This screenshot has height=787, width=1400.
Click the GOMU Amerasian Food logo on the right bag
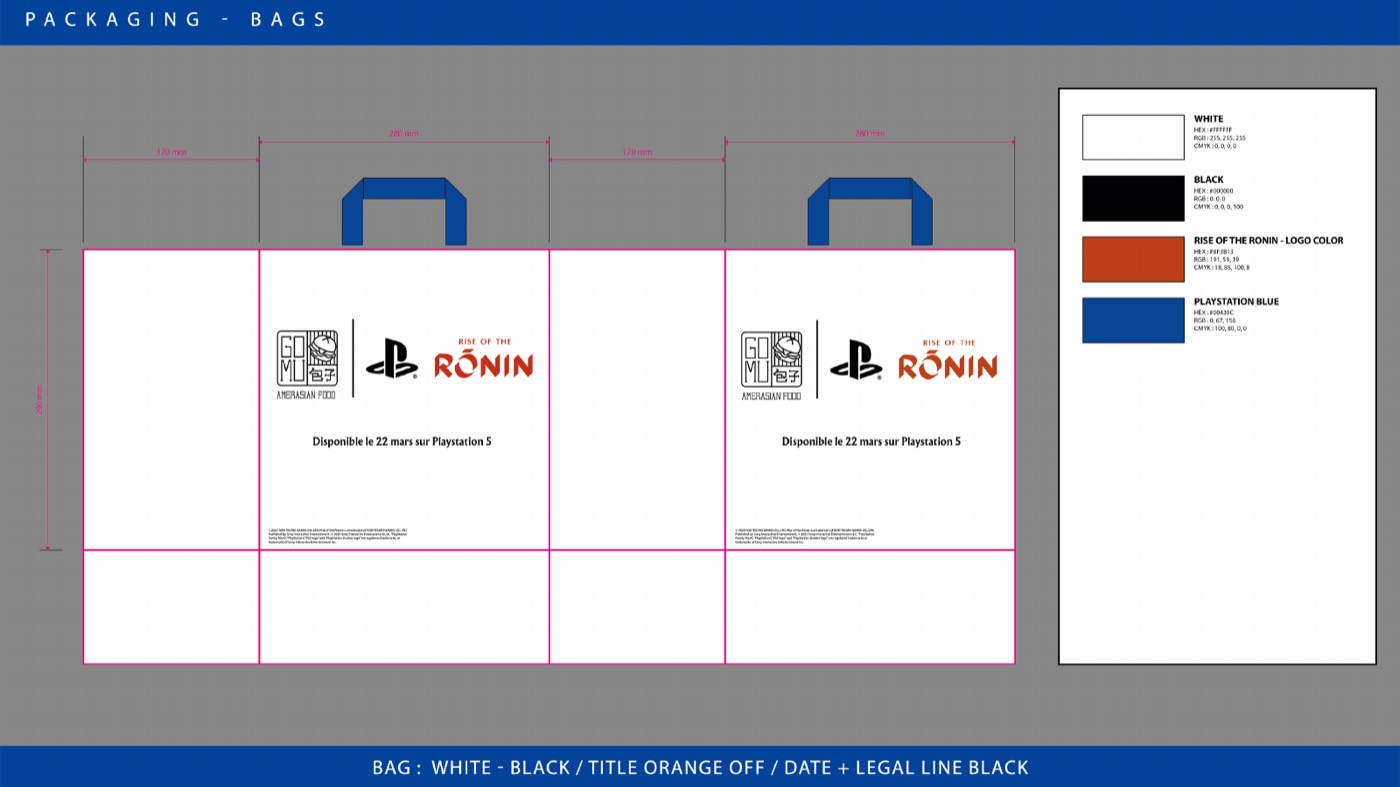771,365
